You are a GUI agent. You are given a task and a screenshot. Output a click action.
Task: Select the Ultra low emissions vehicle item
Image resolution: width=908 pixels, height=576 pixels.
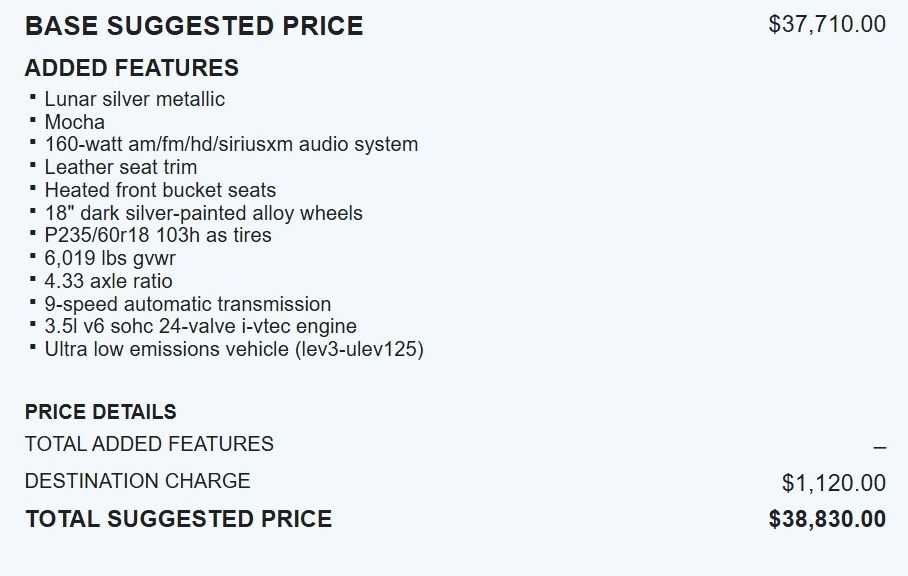[234, 349]
